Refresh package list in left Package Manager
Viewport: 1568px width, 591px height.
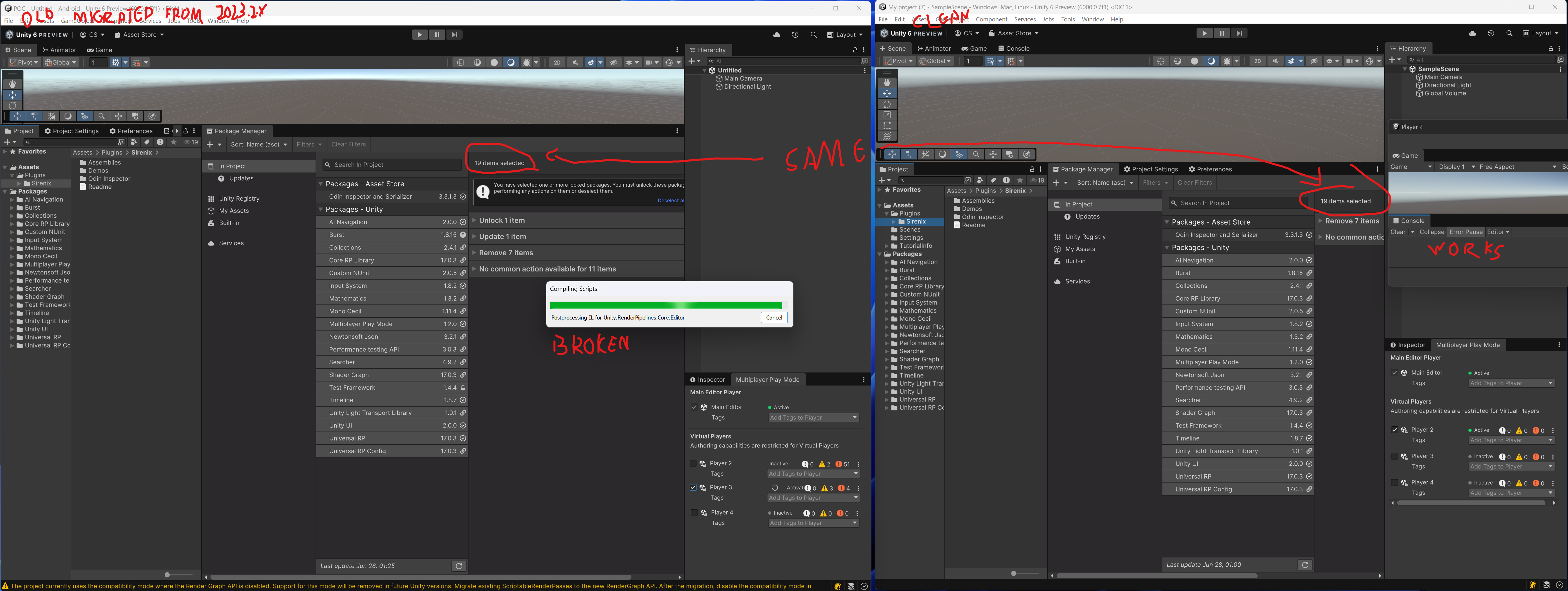[459, 566]
